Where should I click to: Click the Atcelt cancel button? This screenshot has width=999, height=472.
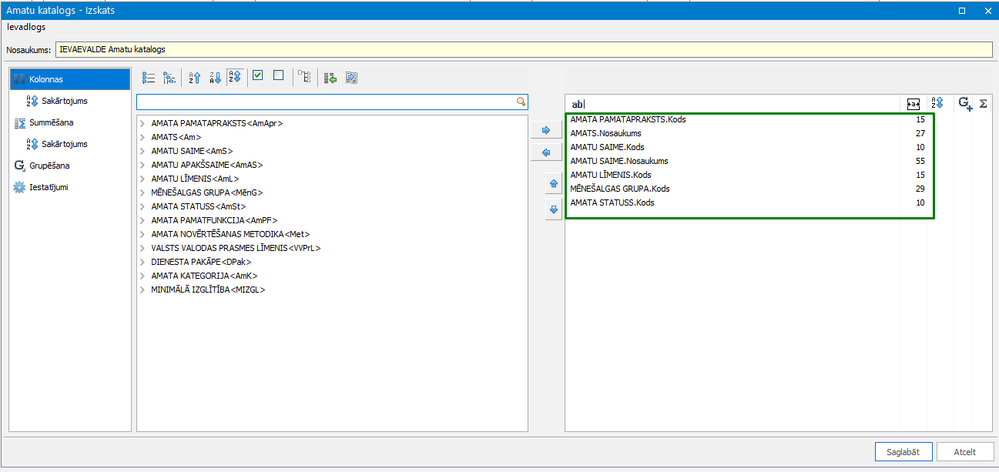click(x=965, y=452)
